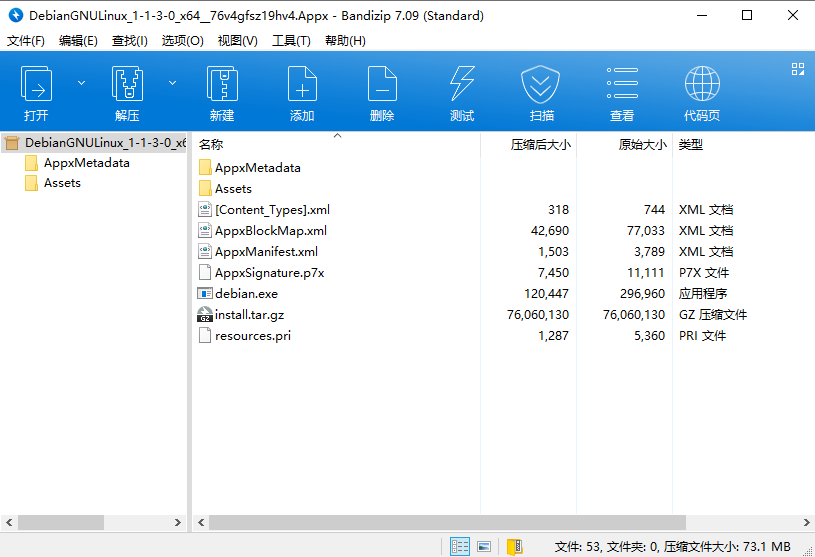Click the 解压 (Extract) toolbar icon
815x557 pixels.
pos(127,84)
